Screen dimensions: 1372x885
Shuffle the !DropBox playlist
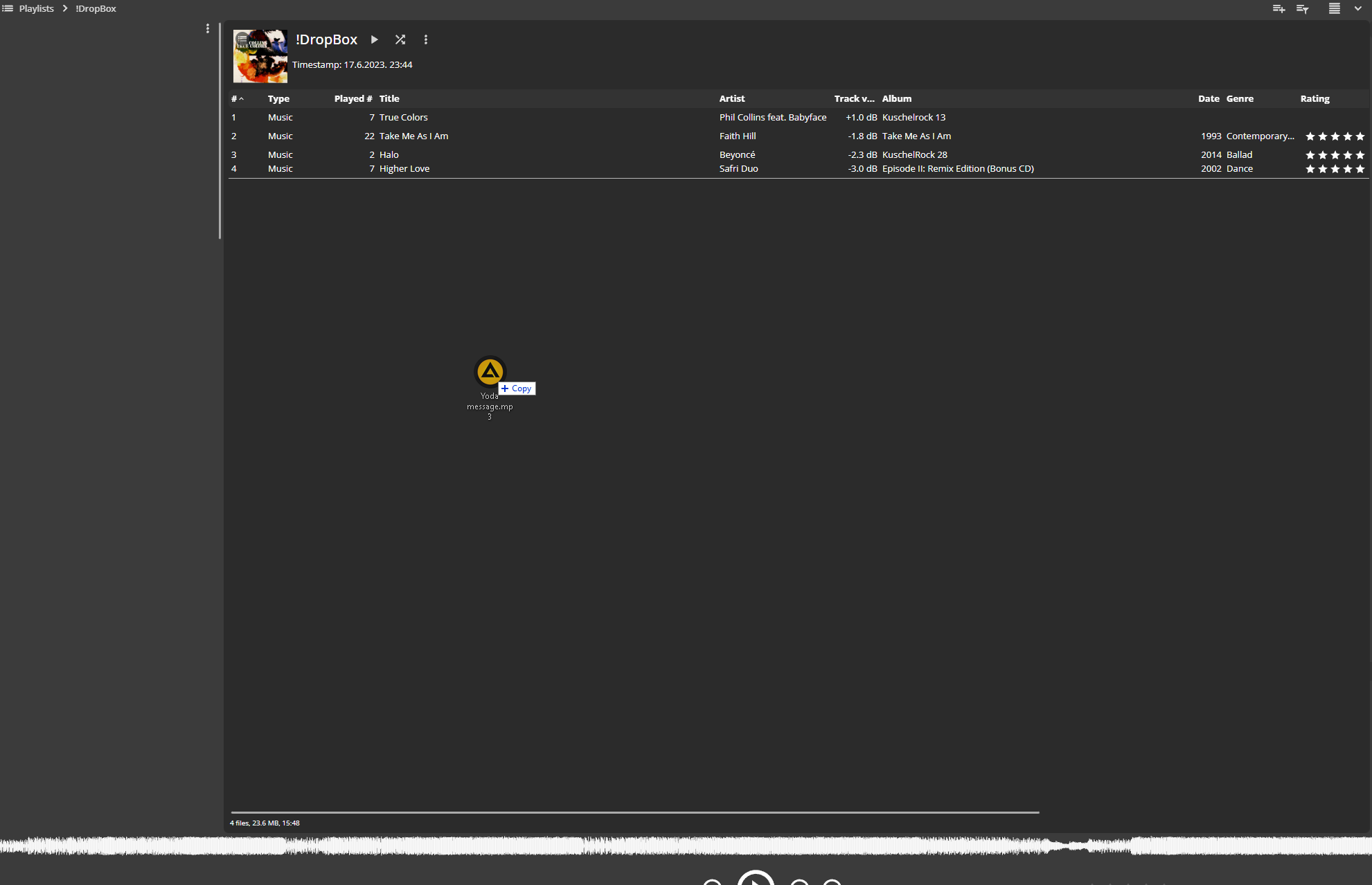click(x=400, y=39)
